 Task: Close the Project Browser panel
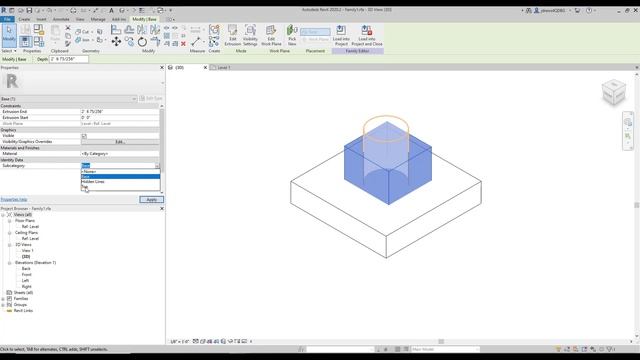(x=162, y=209)
